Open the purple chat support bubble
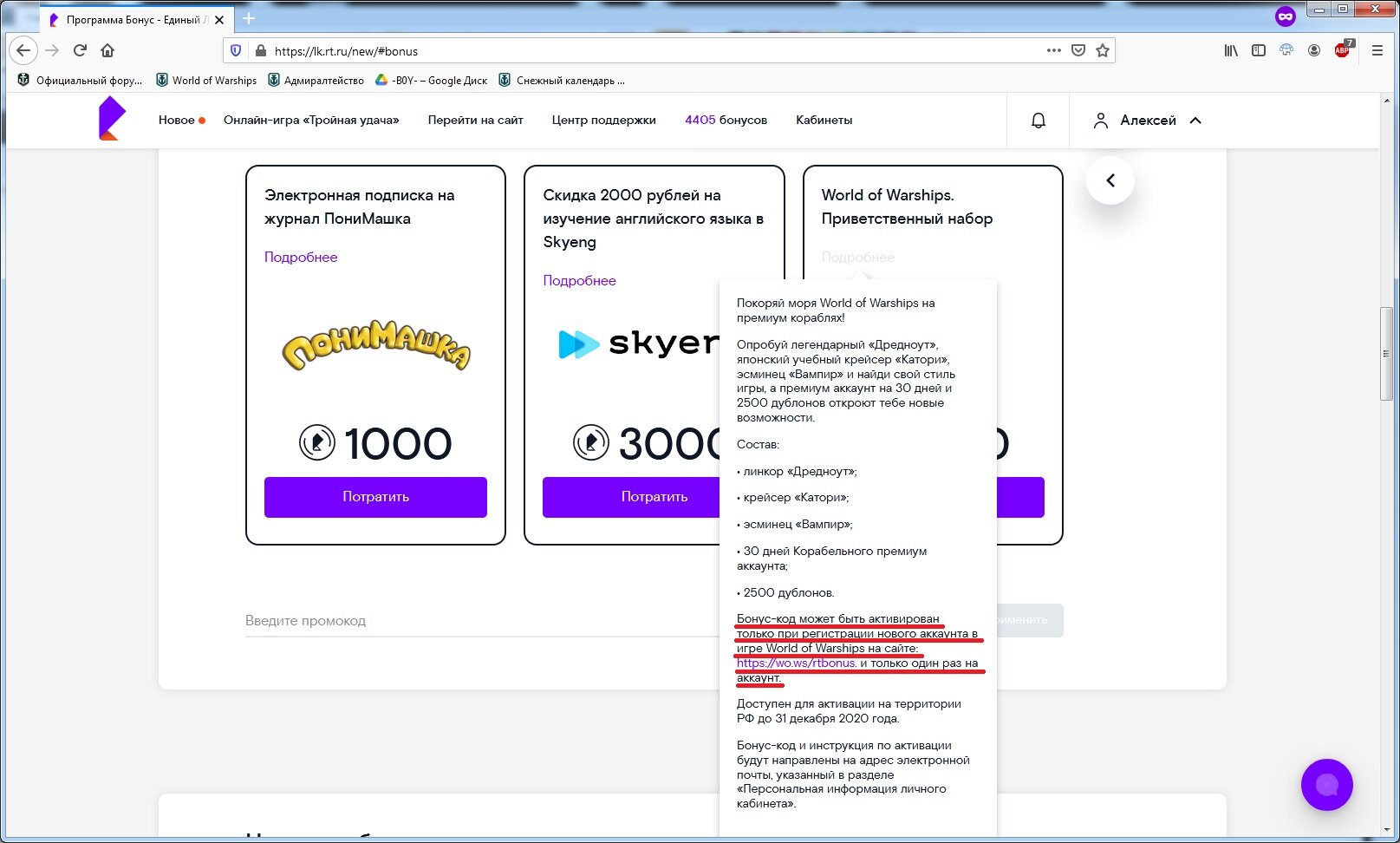Viewport: 1400px width, 843px height. 1326,785
